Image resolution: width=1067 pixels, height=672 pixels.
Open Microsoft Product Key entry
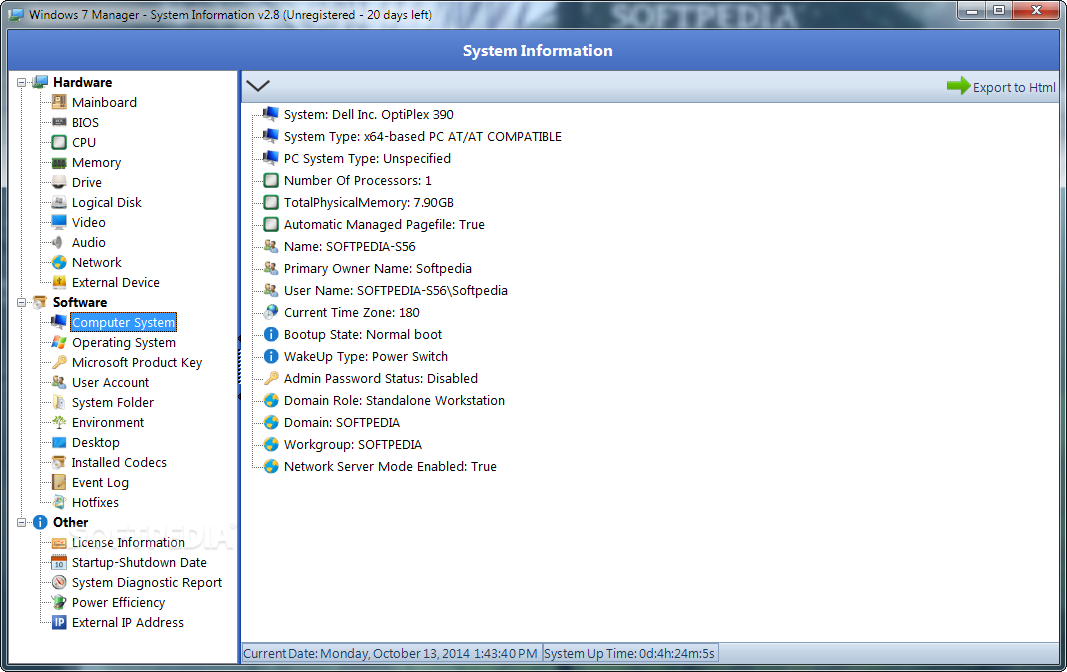137,363
